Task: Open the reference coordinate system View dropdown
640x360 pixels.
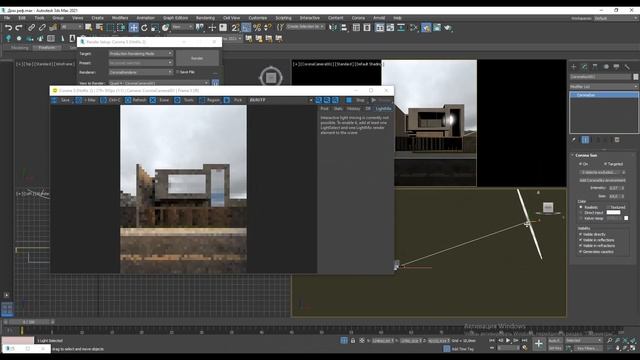Action: click(182, 27)
